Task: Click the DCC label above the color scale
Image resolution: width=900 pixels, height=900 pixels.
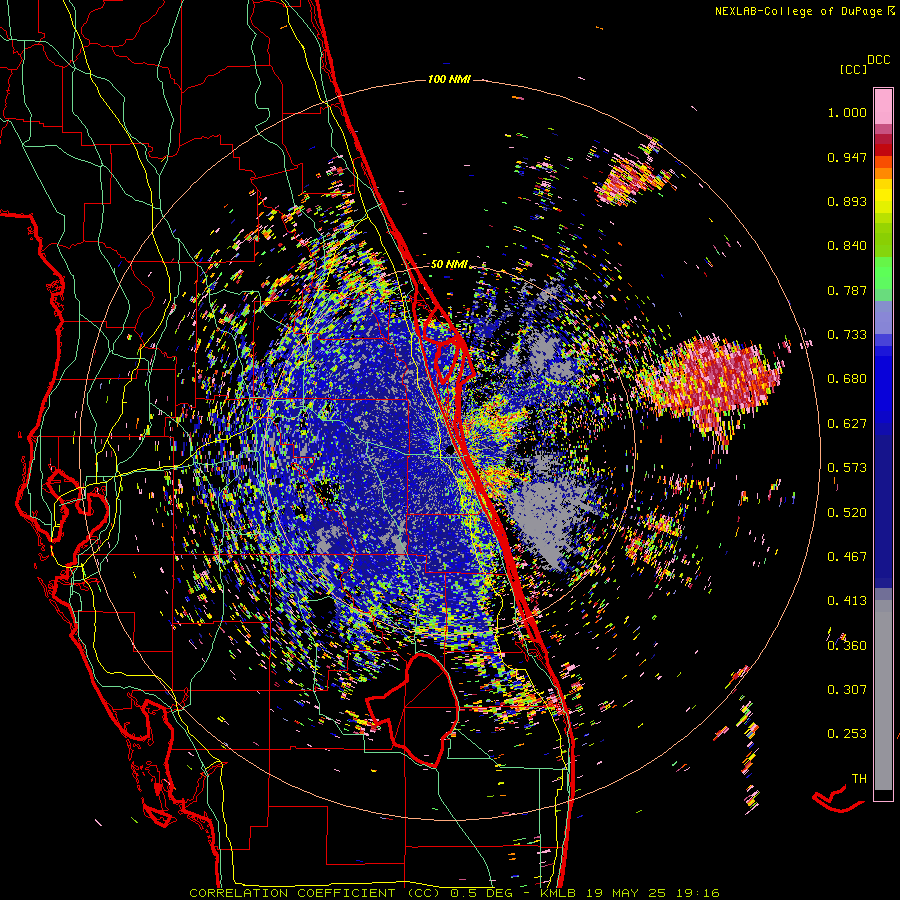Action: (879, 60)
